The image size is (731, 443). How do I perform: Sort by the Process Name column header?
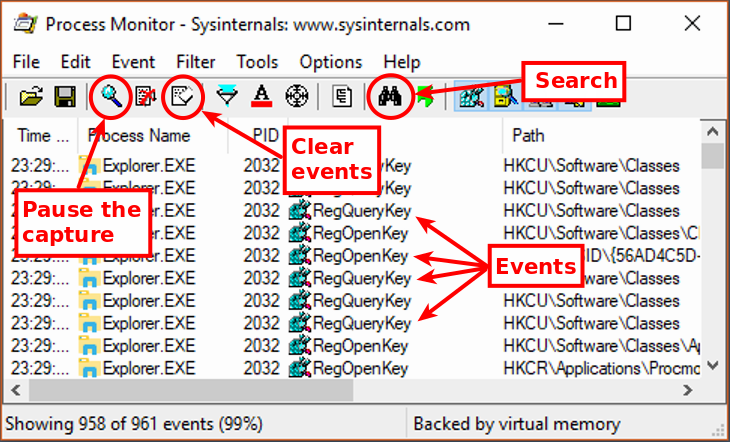pyautogui.click(x=138, y=135)
